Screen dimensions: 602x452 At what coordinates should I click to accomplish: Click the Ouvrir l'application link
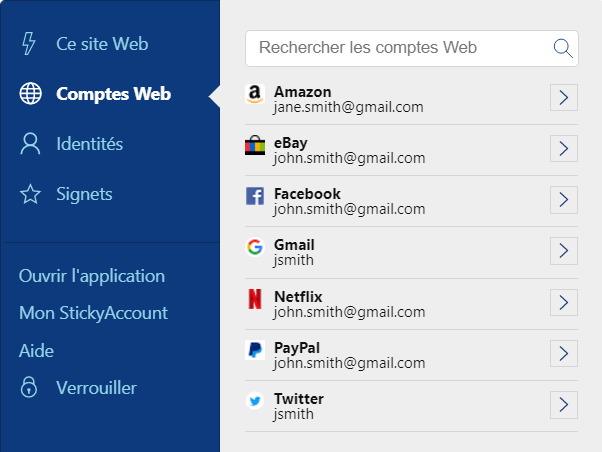pyautogui.click(x=92, y=276)
